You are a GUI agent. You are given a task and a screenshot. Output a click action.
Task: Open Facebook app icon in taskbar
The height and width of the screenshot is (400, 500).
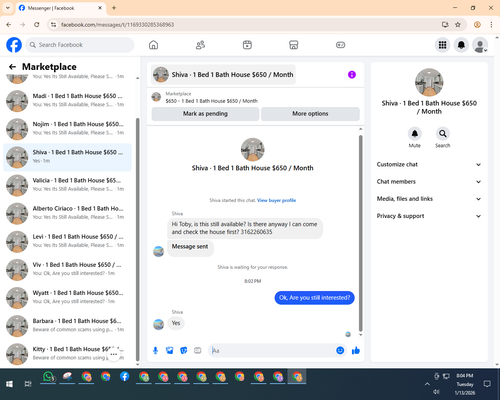tap(124, 377)
